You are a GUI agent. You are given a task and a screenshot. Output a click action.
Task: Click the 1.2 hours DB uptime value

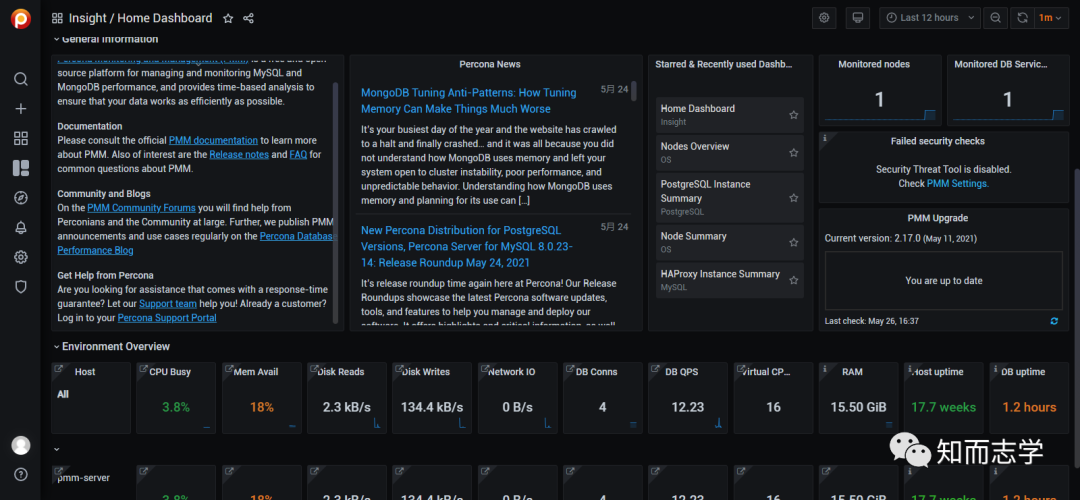coord(1029,407)
